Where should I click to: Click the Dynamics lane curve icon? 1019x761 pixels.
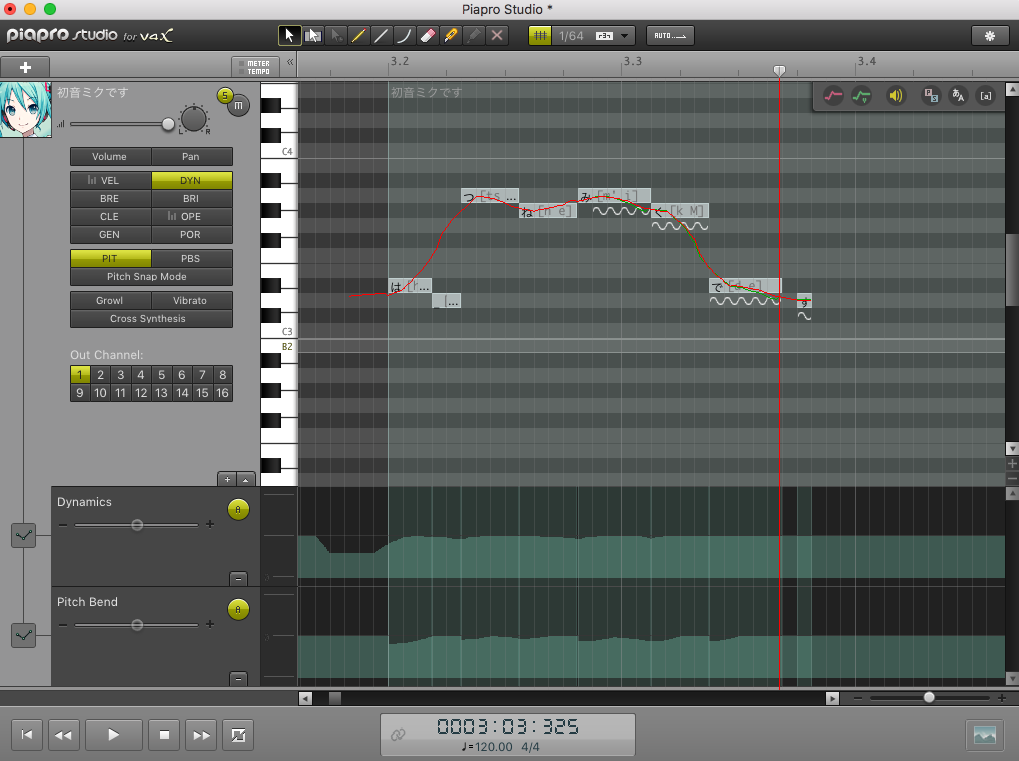click(x=23, y=535)
